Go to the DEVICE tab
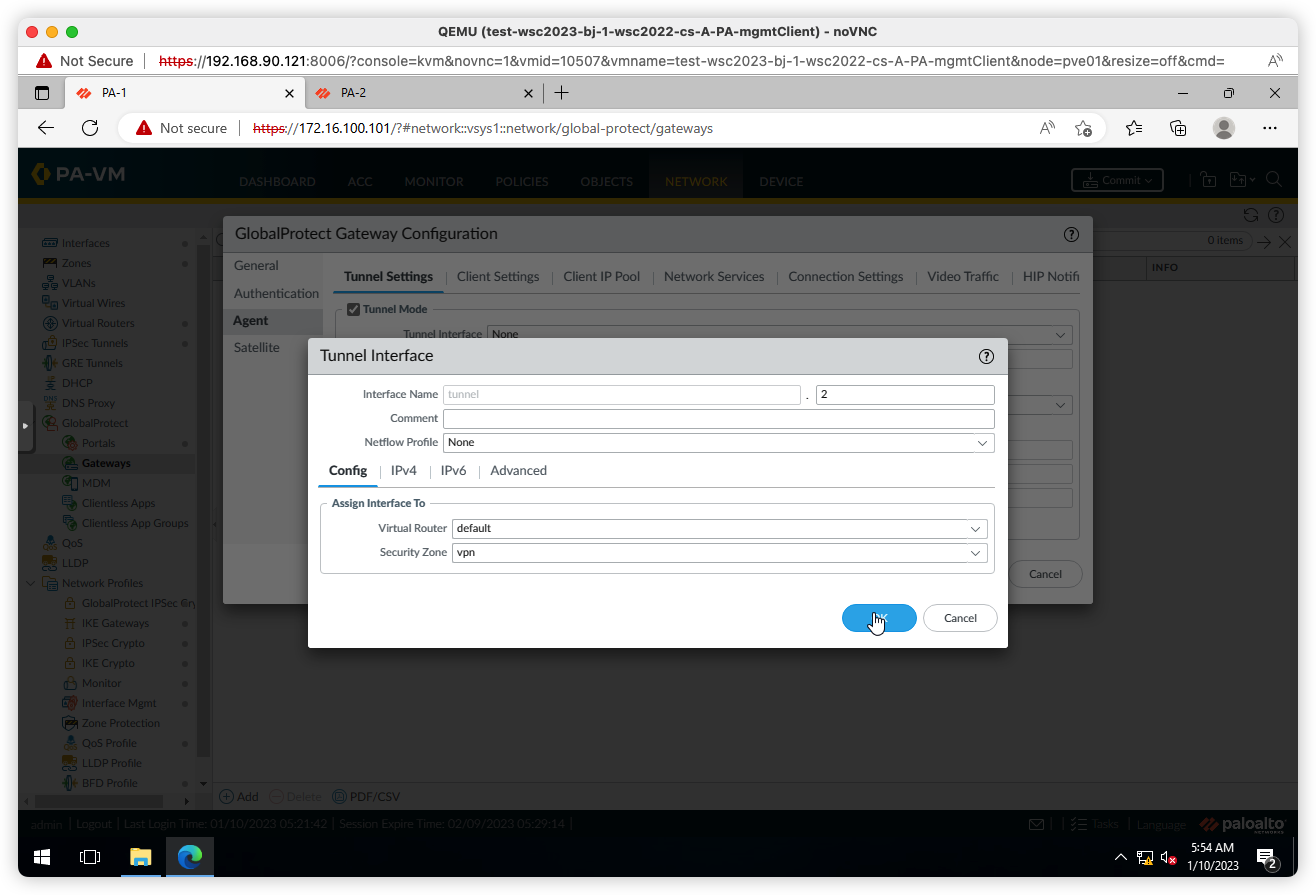 tap(781, 182)
